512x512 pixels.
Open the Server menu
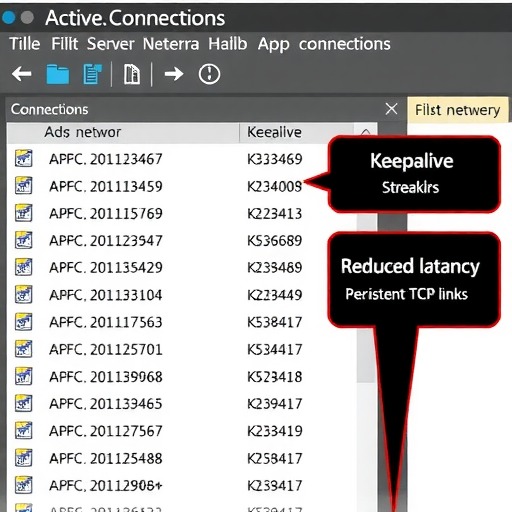(111, 44)
